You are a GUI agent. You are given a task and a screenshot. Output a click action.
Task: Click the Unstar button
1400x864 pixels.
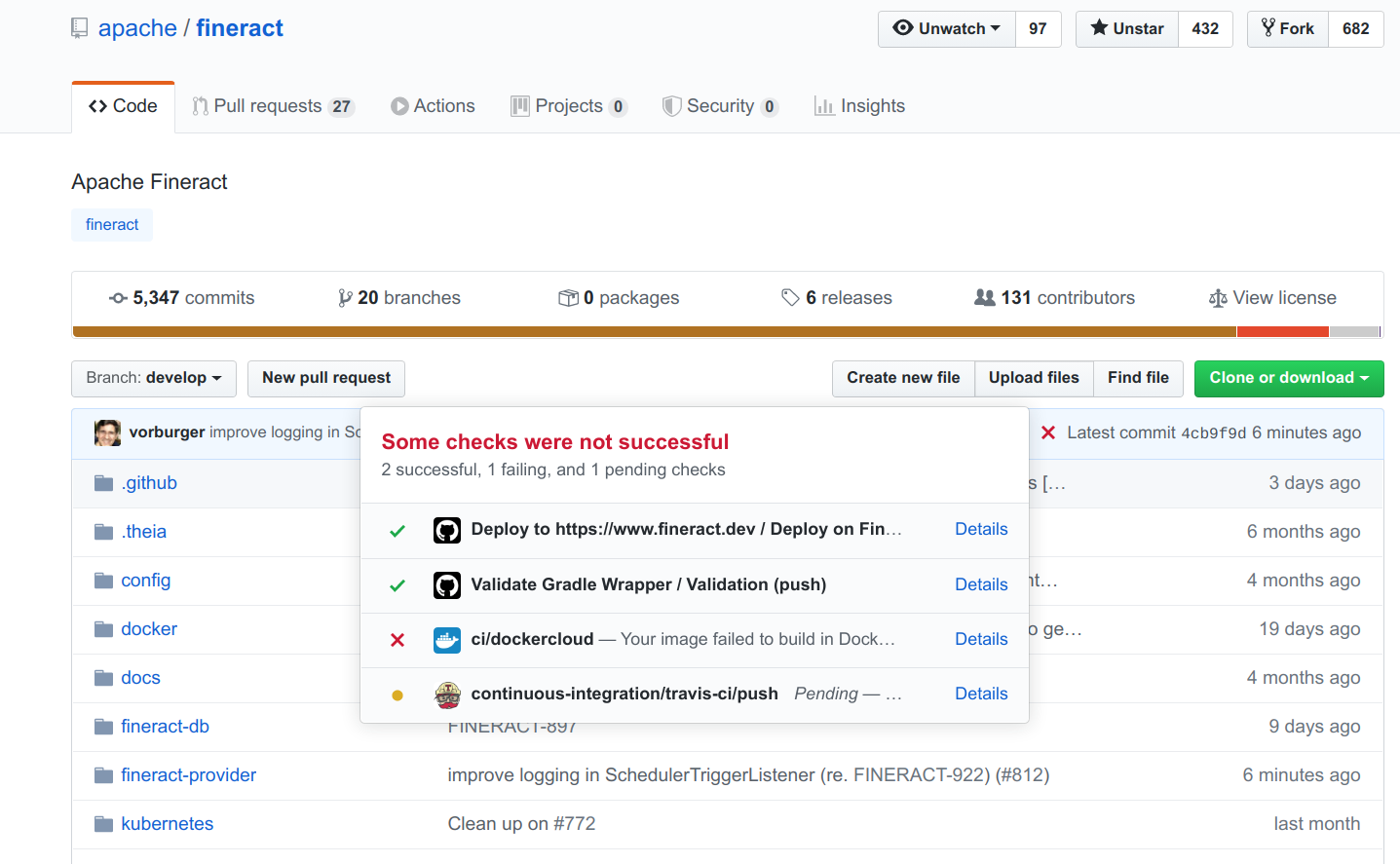pos(1127,29)
